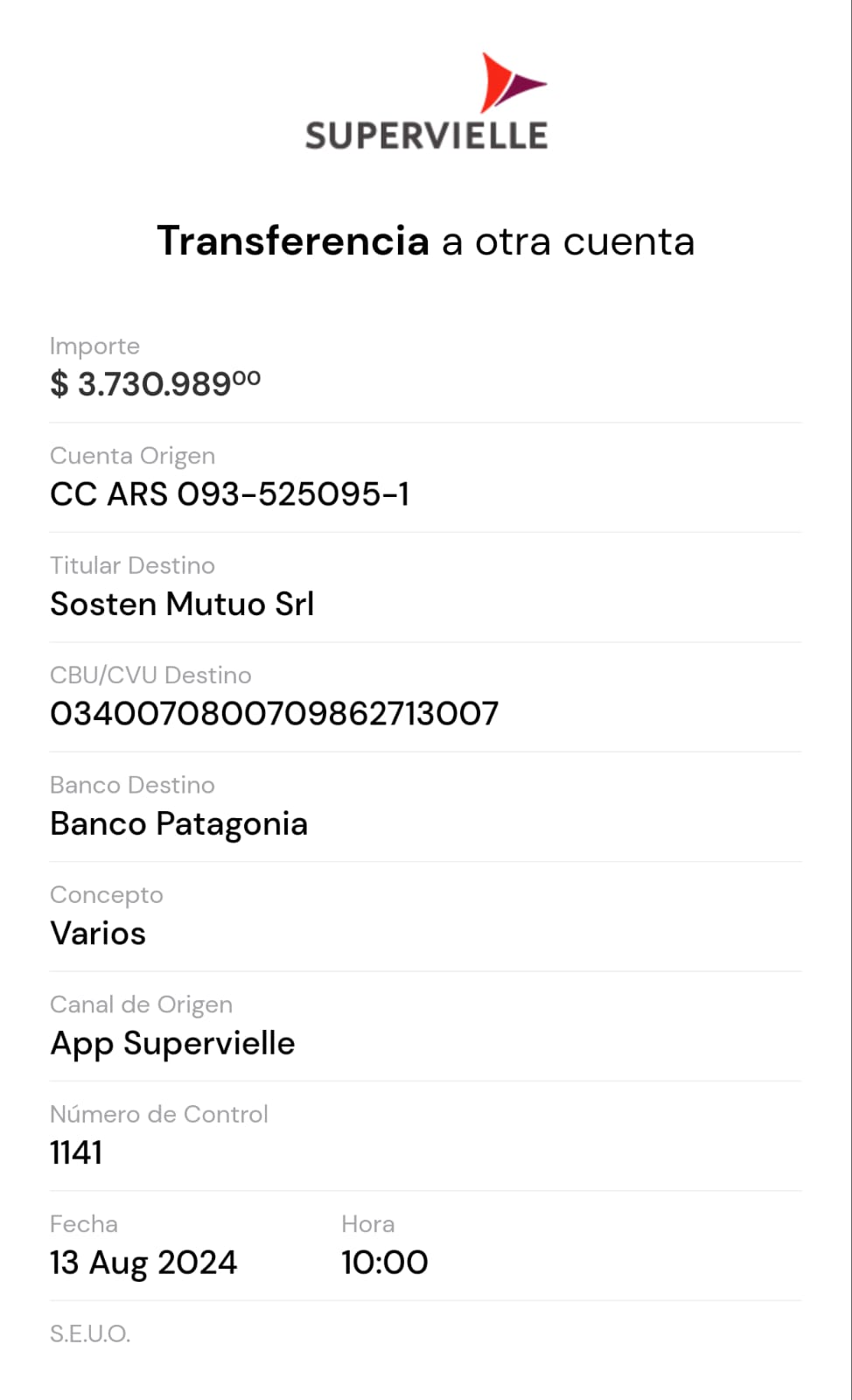The image size is (852, 1400).
Task: Click the Cuenta Origen label
Action: point(132,456)
